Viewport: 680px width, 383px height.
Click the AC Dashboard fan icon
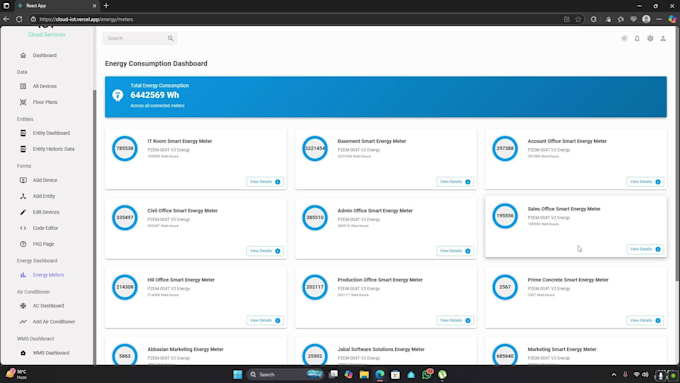23,306
